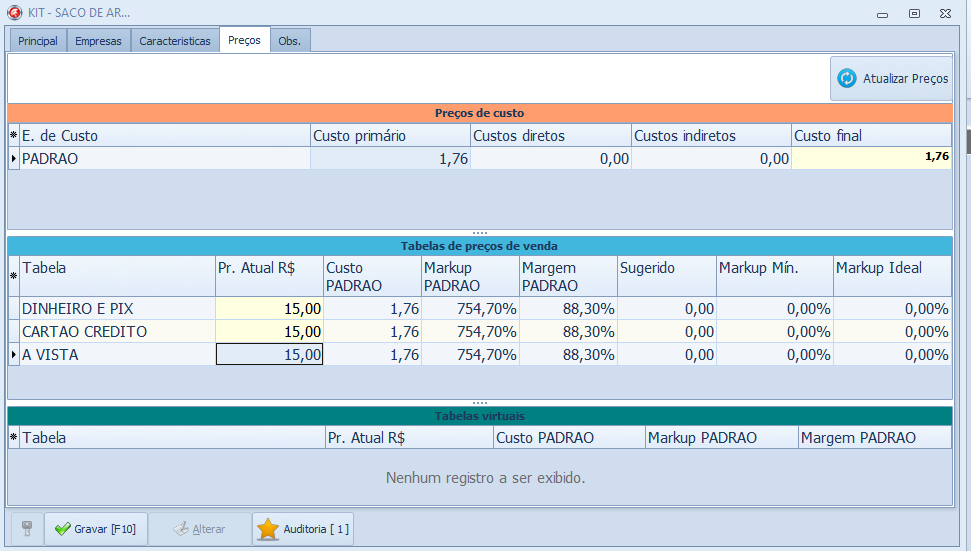This screenshot has height=551, width=971.
Task: Switch to the Principal tab
Action: [x=38, y=41]
